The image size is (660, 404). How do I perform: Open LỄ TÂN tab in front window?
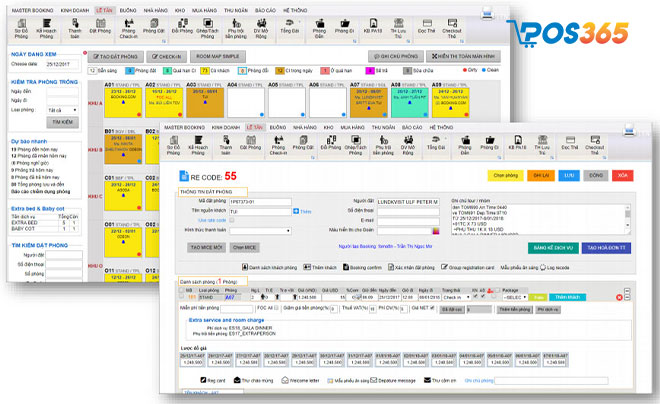tap(255, 128)
